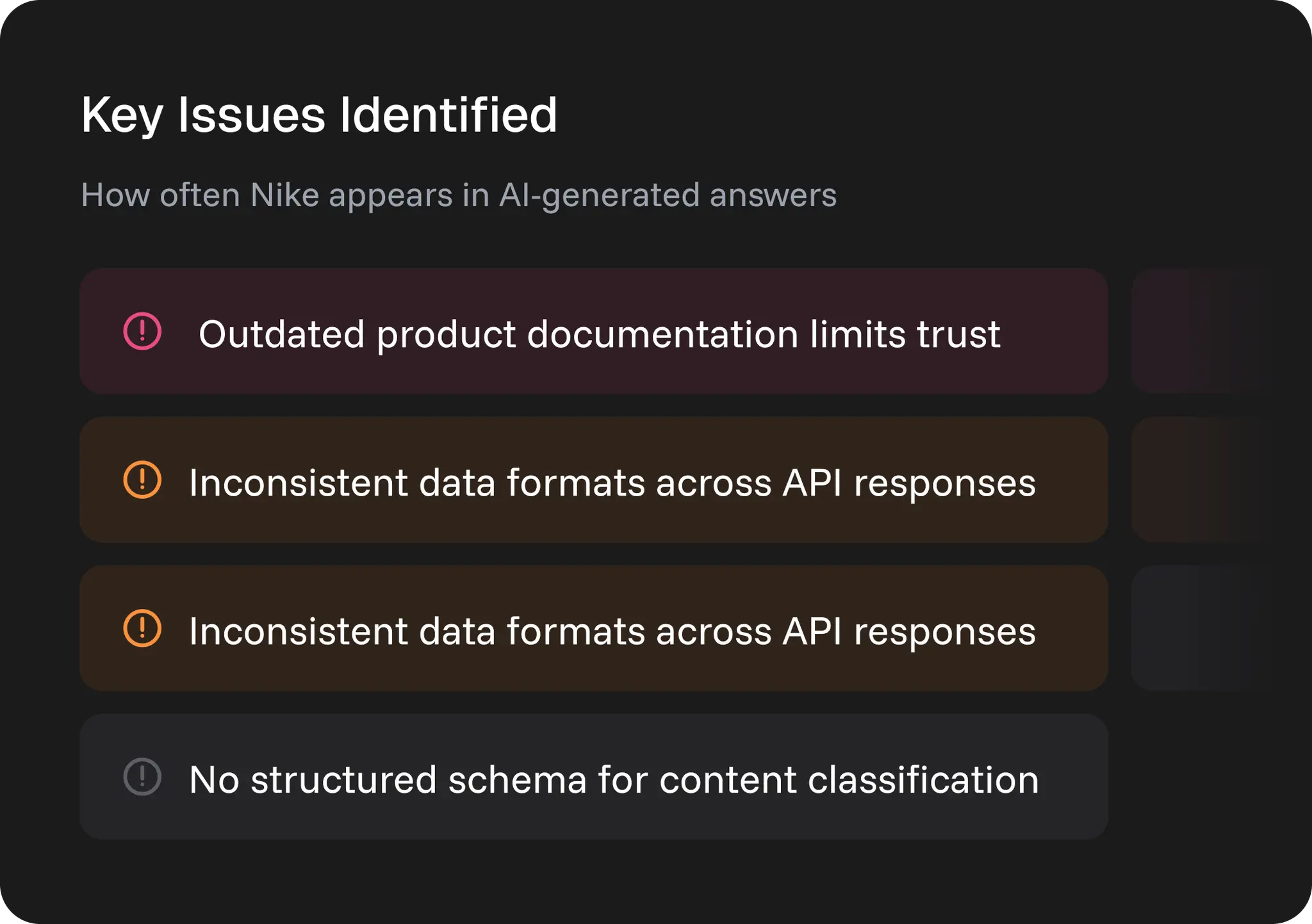Screen dimensions: 1312x924
Task: Click the word Outdated in the pink issue row
Action: click(x=282, y=334)
